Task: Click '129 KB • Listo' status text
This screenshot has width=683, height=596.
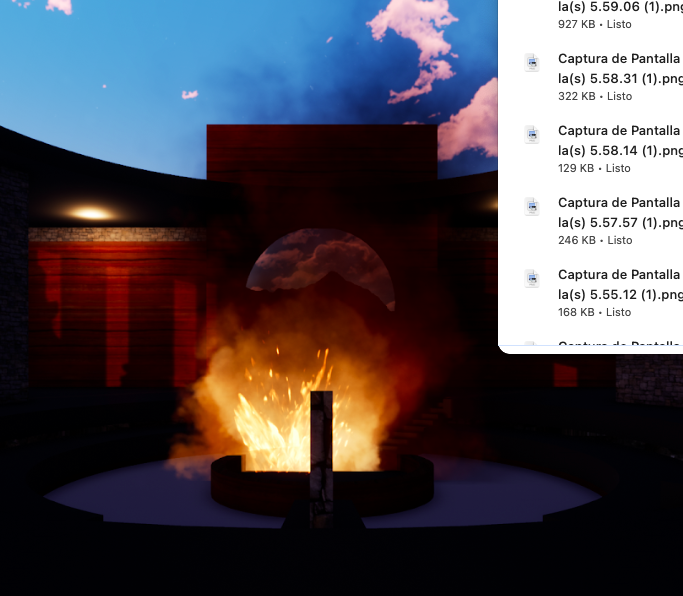Action: pos(594,168)
